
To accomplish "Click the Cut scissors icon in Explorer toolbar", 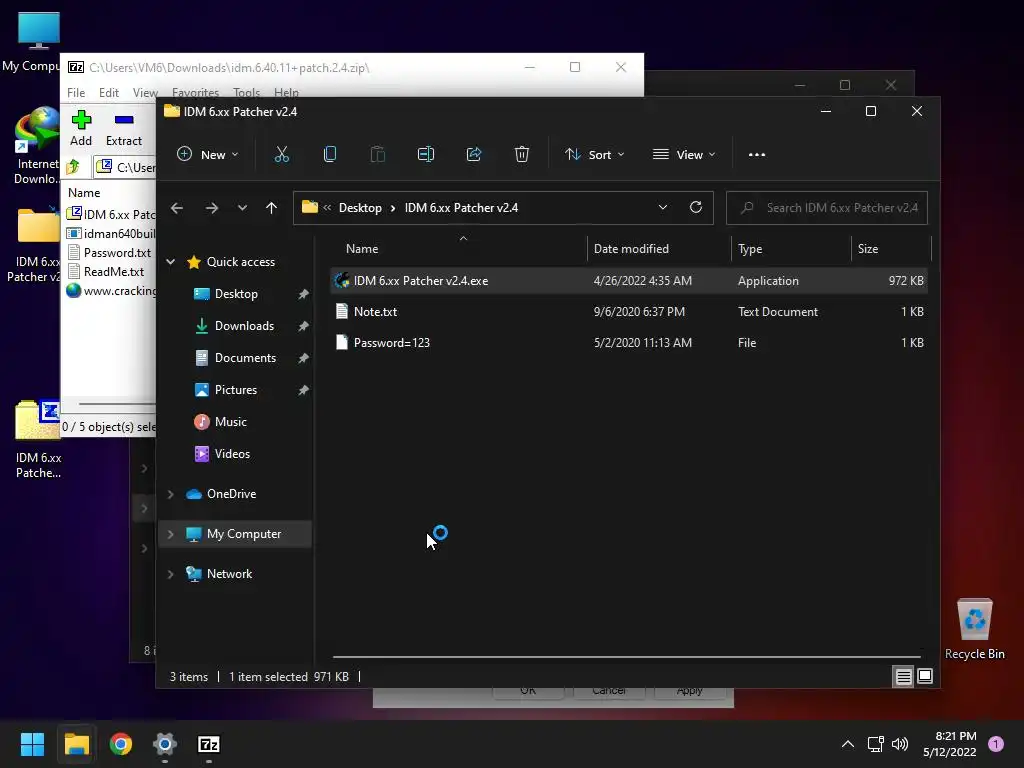I will [281, 154].
